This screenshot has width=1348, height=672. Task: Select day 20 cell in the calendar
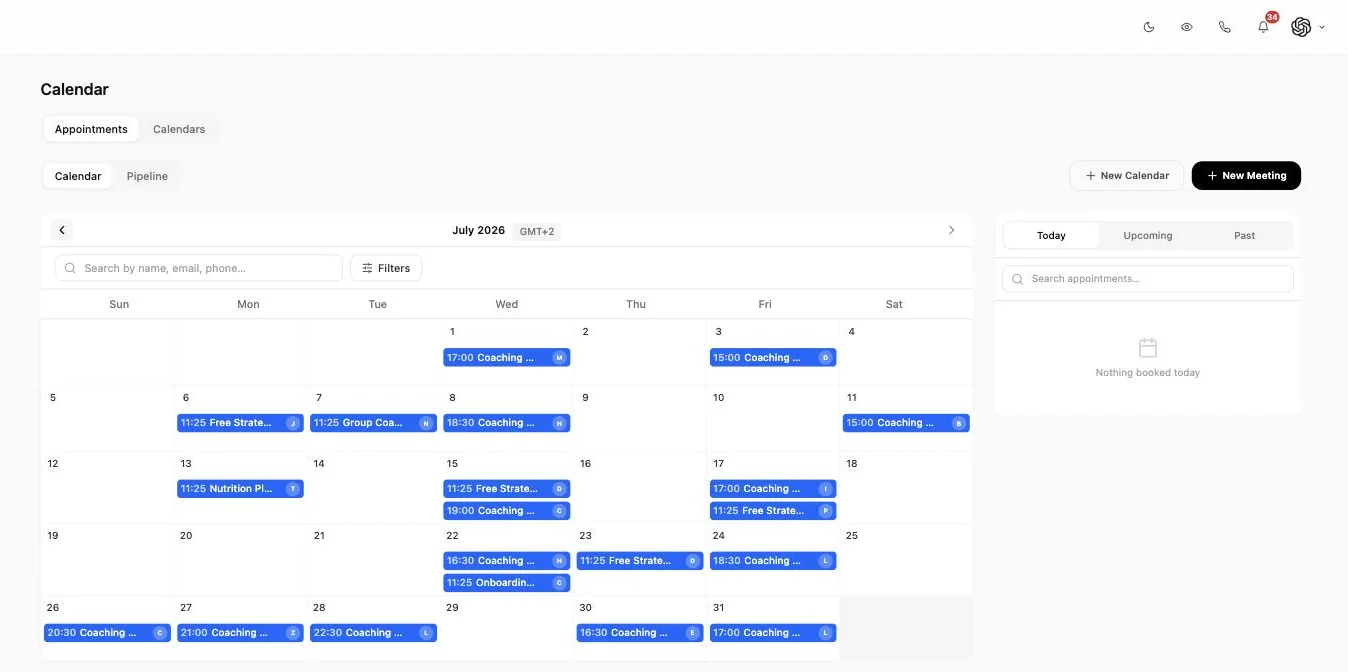(x=240, y=559)
